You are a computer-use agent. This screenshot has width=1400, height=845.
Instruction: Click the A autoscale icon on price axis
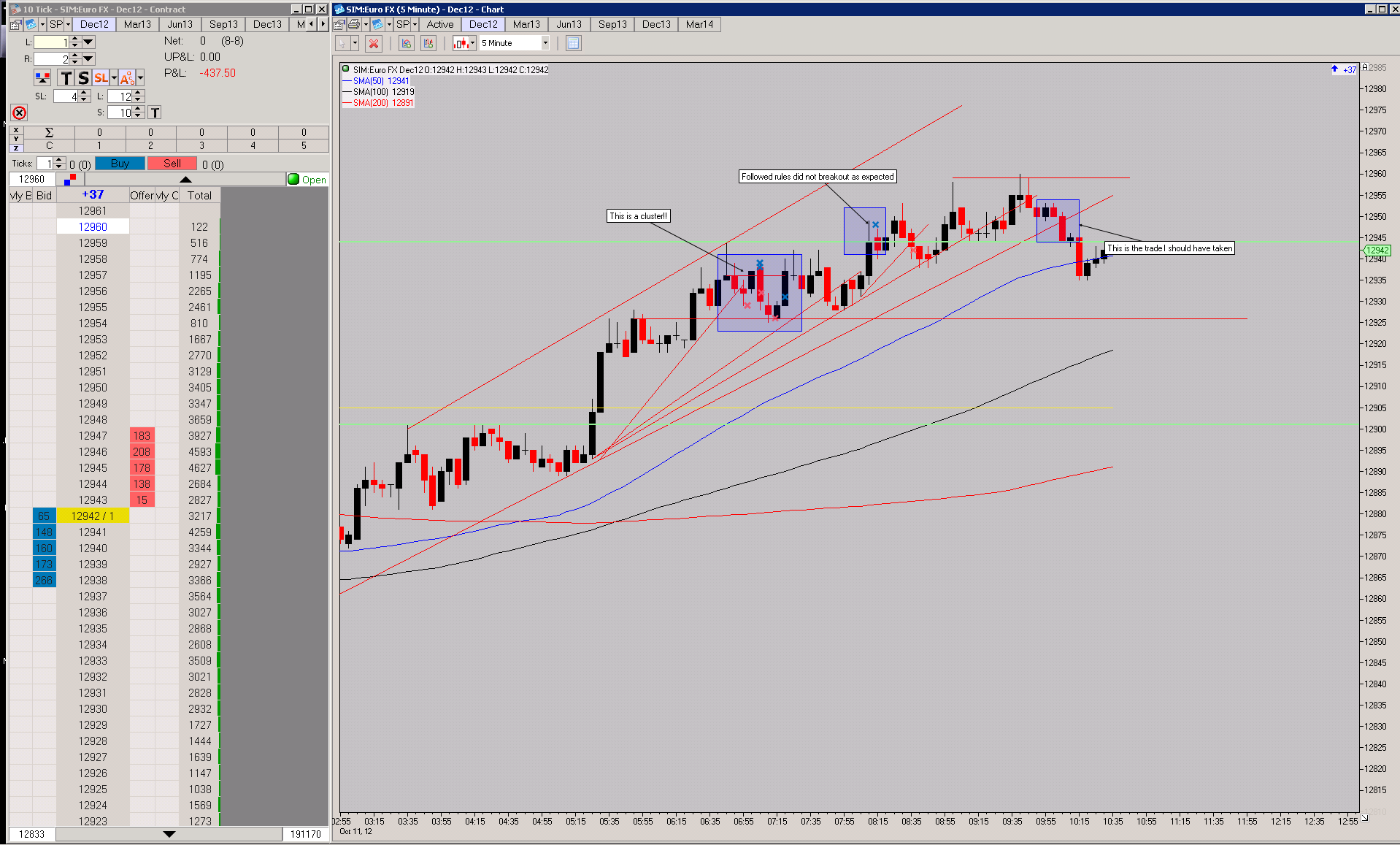(x=1364, y=67)
